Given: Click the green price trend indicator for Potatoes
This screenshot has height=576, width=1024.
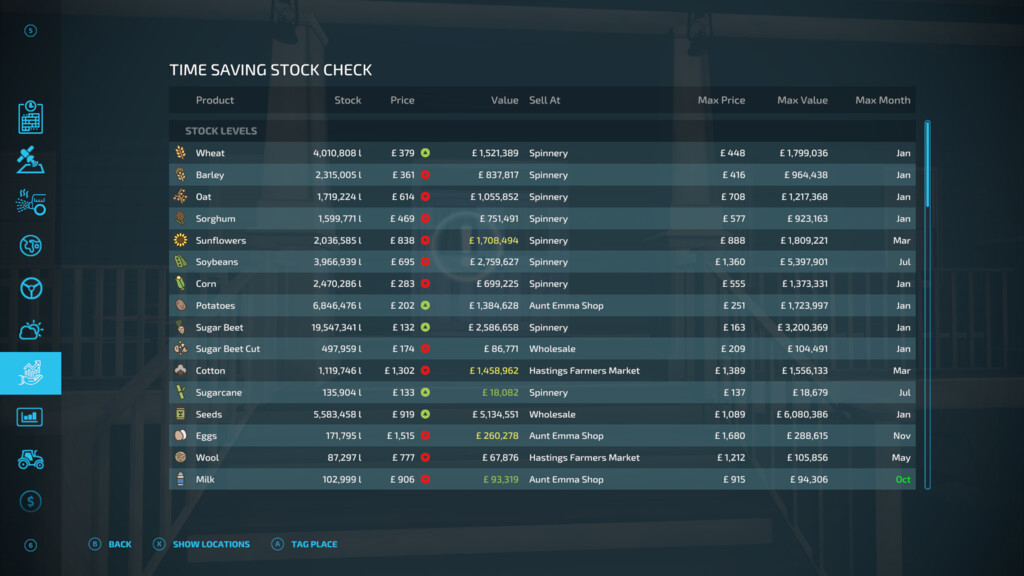Looking at the screenshot, I should pos(425,306).
